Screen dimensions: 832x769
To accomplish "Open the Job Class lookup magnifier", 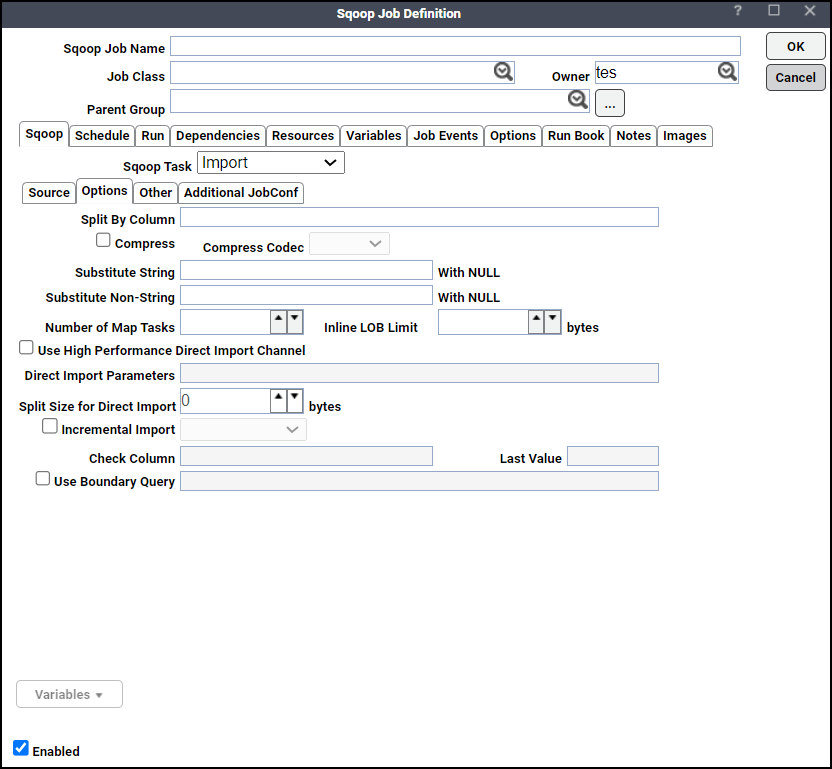I will pyautogui.click(x=503, y=72).
